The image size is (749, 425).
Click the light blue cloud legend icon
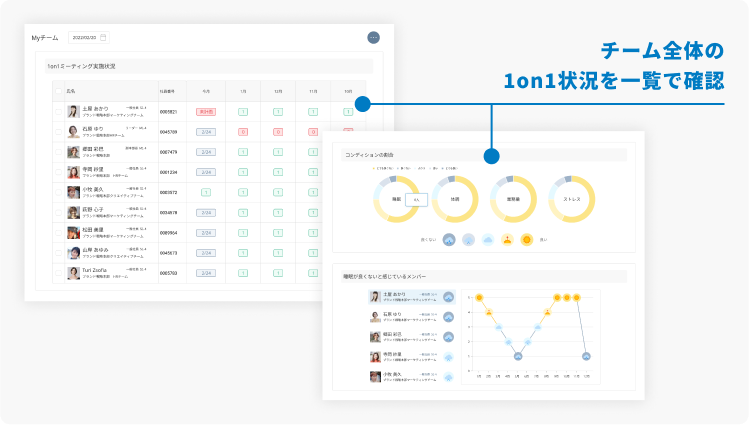[487, 239]
